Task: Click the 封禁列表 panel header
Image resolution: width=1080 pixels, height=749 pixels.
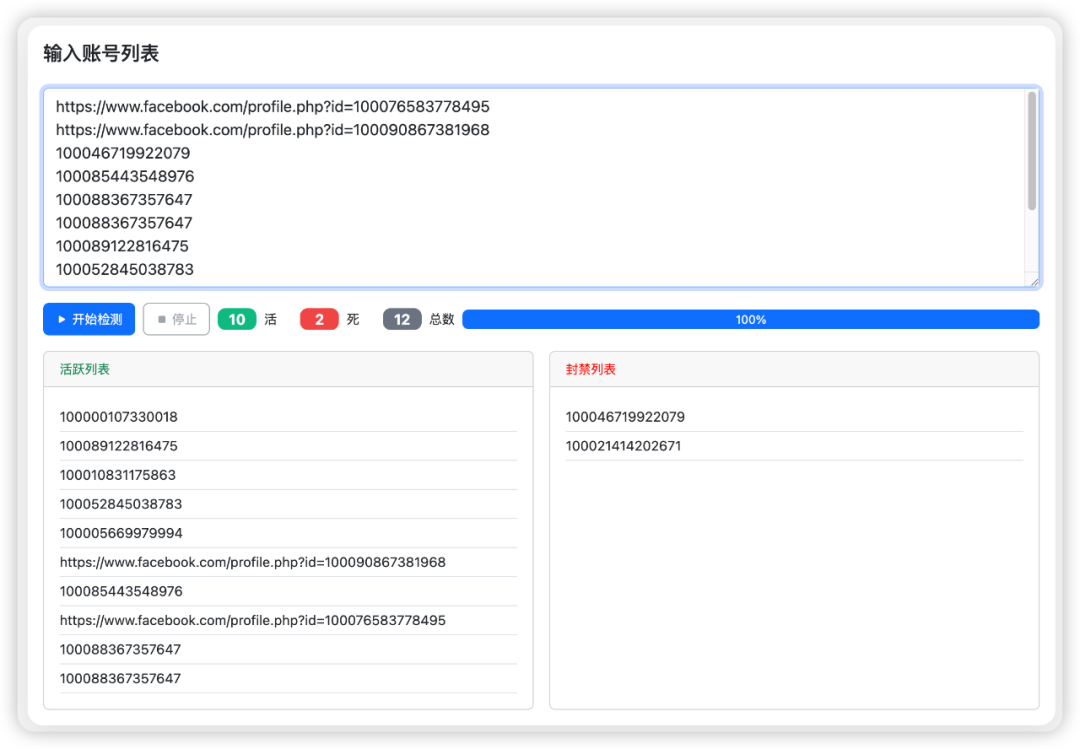Action: click(794, 369)
